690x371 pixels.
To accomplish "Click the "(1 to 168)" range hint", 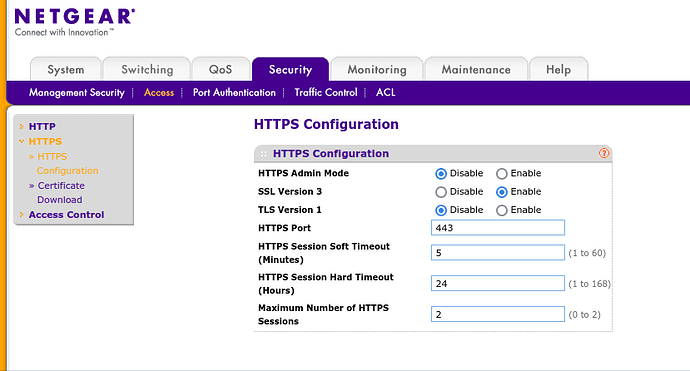I will pos(589,284).
